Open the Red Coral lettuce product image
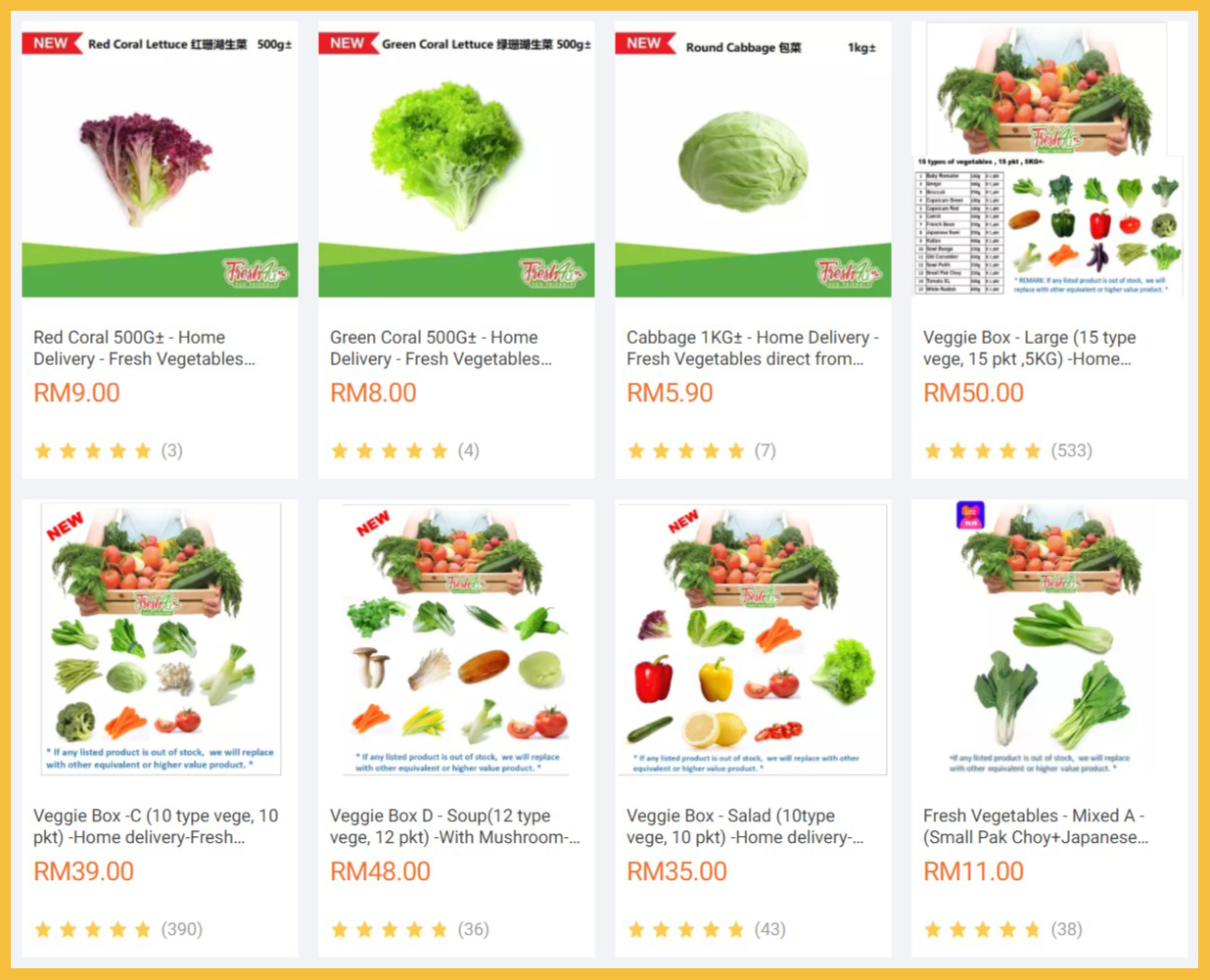Screen dimensions: 1210x980 click(x=161, y=160)
